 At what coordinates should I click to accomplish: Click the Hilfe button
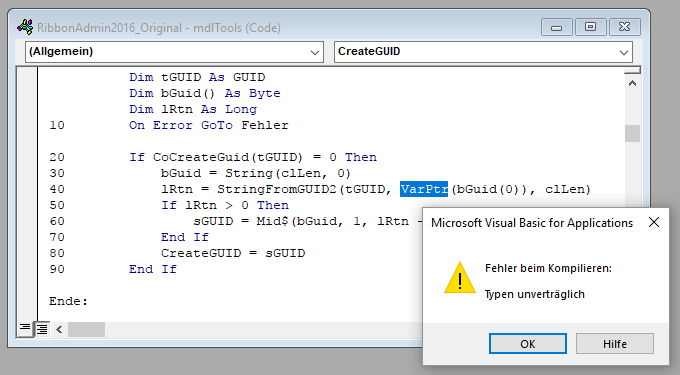(x=615, y=344)
